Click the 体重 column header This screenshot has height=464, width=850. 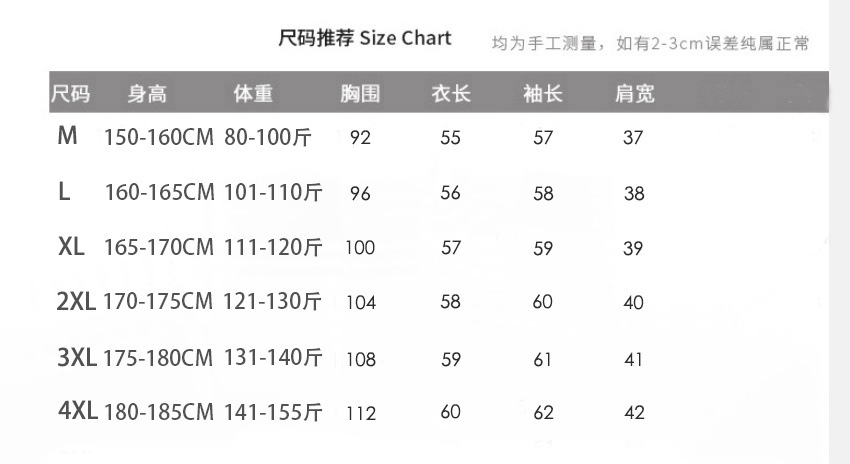point(253,94)
